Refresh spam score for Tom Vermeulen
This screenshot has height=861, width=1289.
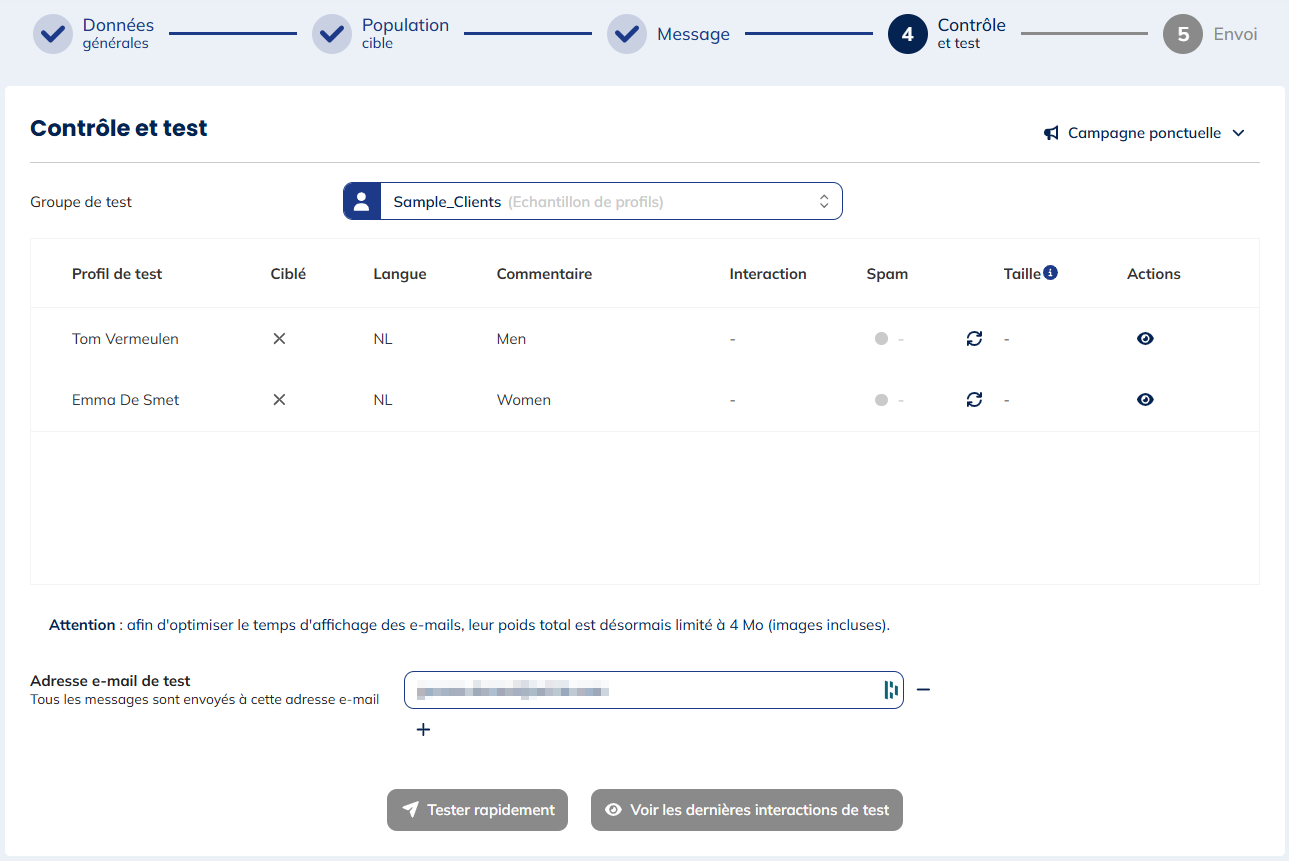(x=974, y=339)
